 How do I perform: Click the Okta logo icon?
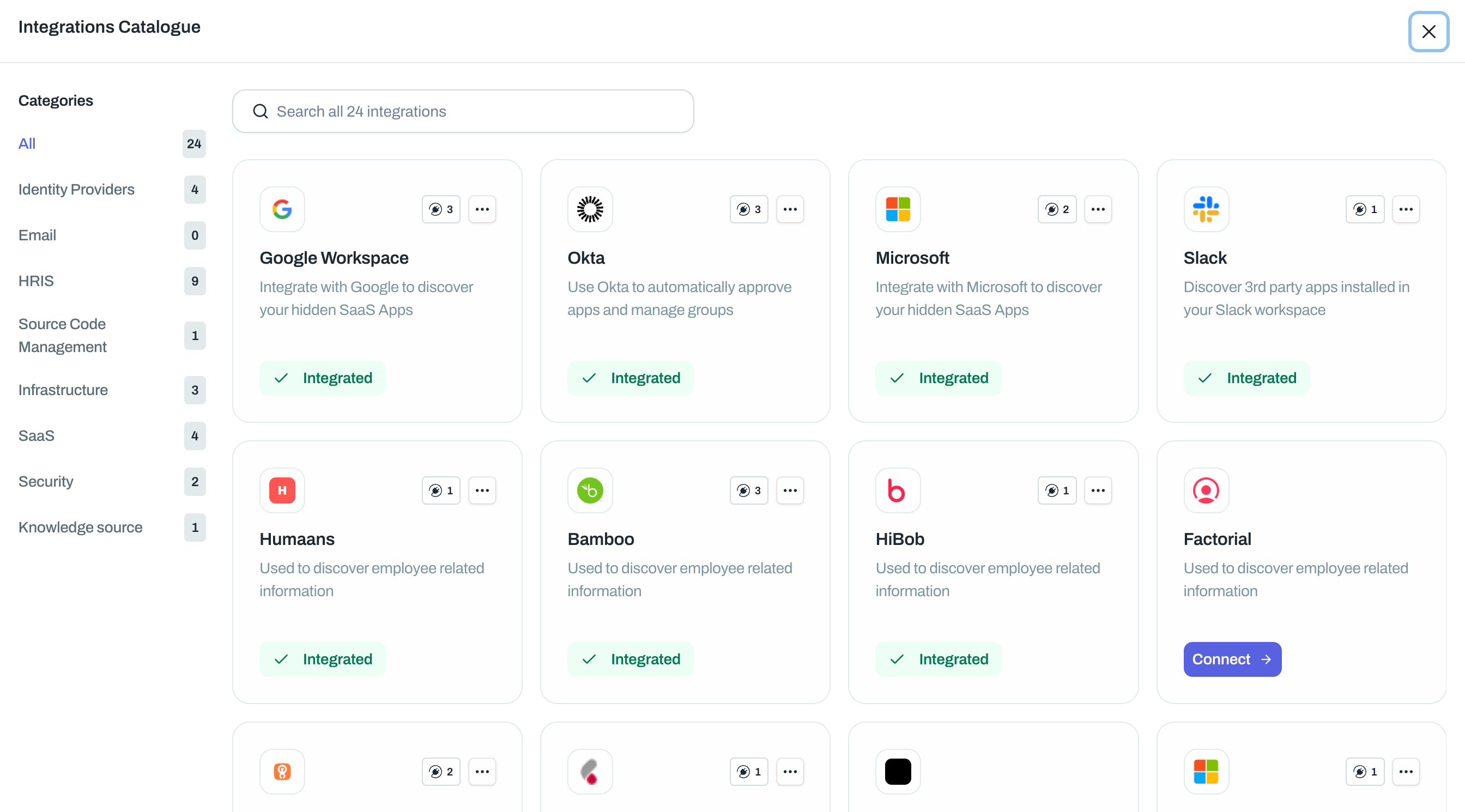tap(590, 209)
